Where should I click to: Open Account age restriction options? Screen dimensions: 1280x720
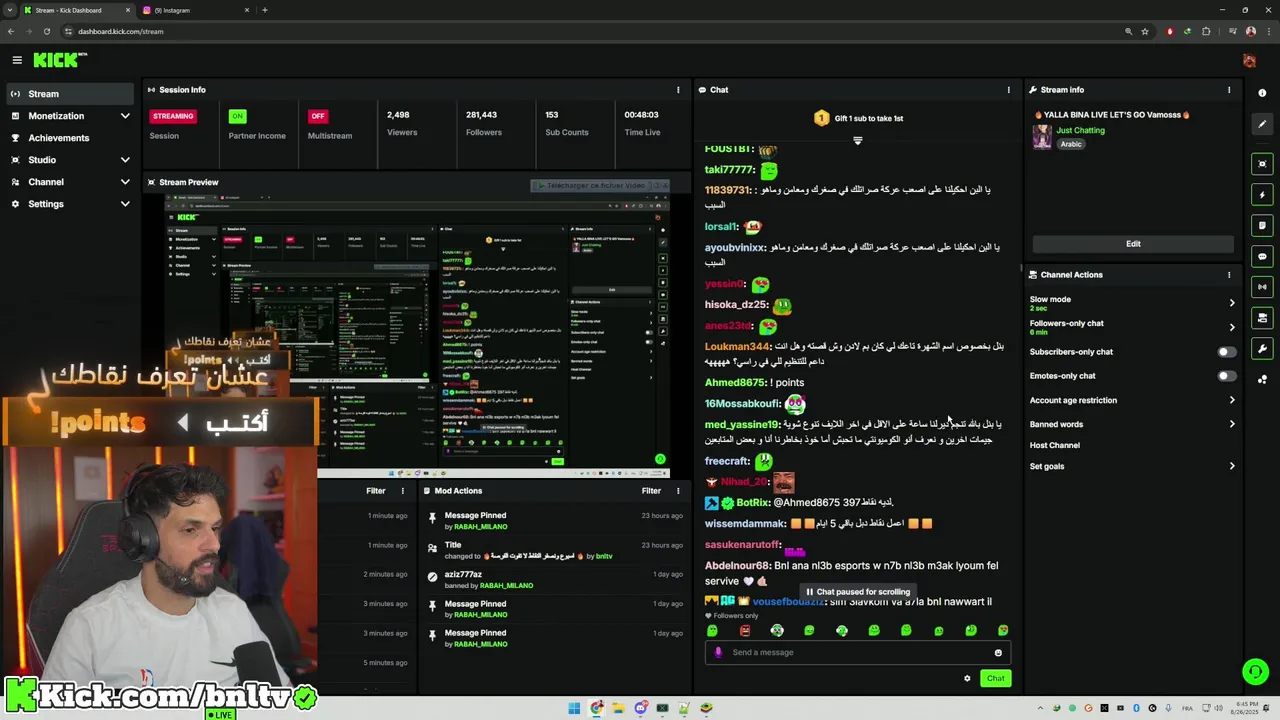(x=1231, y=400)
